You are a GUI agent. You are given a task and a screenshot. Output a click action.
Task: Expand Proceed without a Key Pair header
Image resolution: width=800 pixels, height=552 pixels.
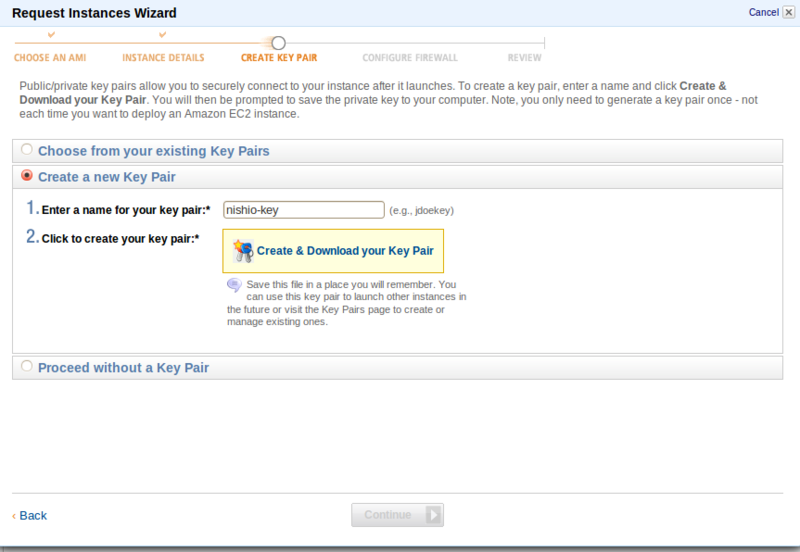[x=397, y=368]
